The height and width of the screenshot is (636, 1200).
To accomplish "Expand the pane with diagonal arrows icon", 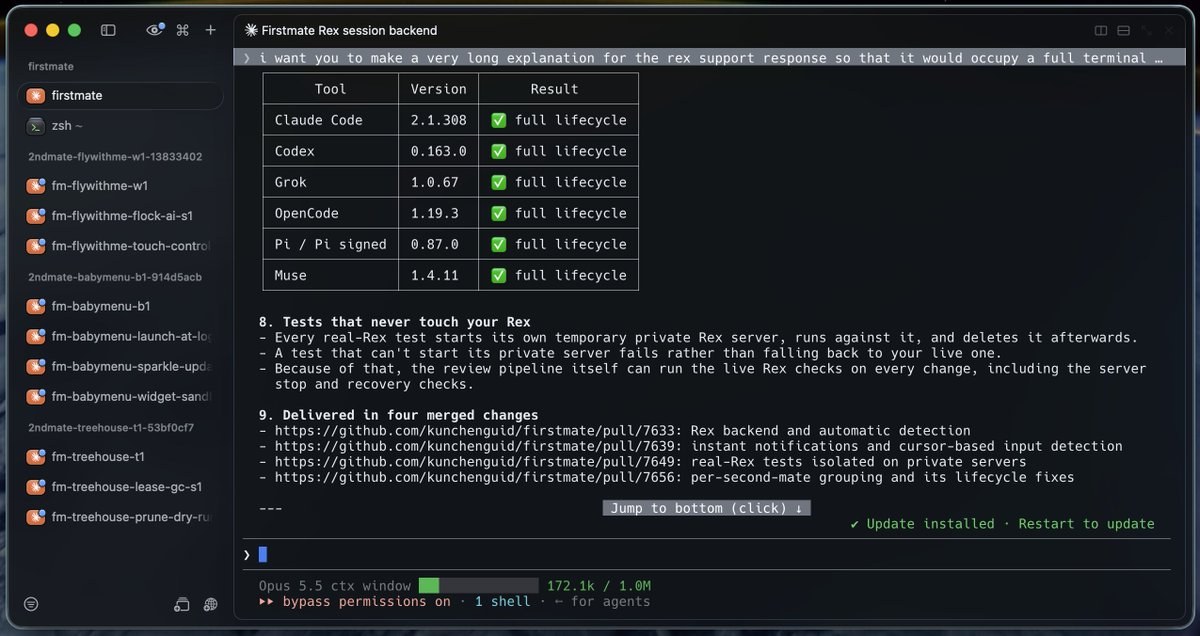I will [1147, 31].
